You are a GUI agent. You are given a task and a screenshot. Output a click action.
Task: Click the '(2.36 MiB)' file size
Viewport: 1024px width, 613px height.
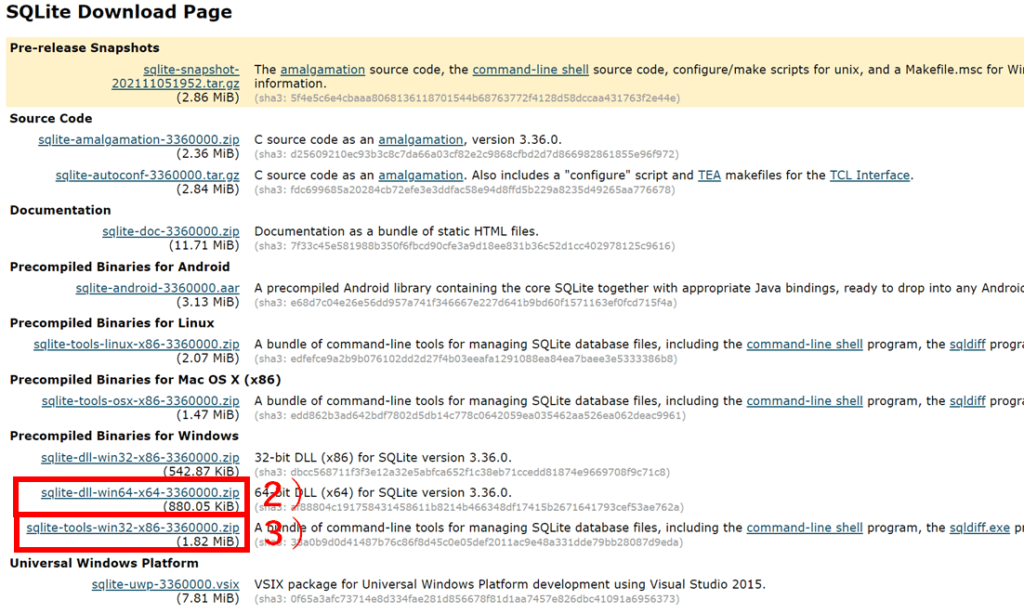(208, 154)
